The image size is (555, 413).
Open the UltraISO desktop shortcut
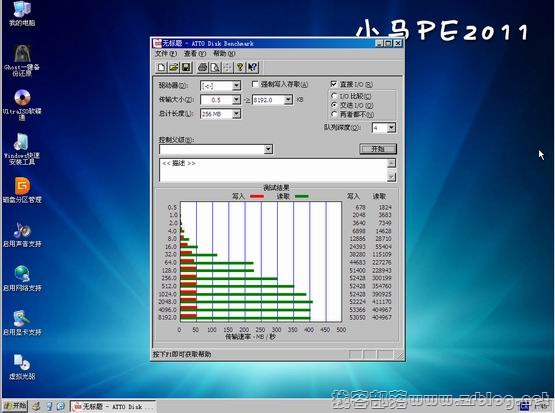pos(22,105)
